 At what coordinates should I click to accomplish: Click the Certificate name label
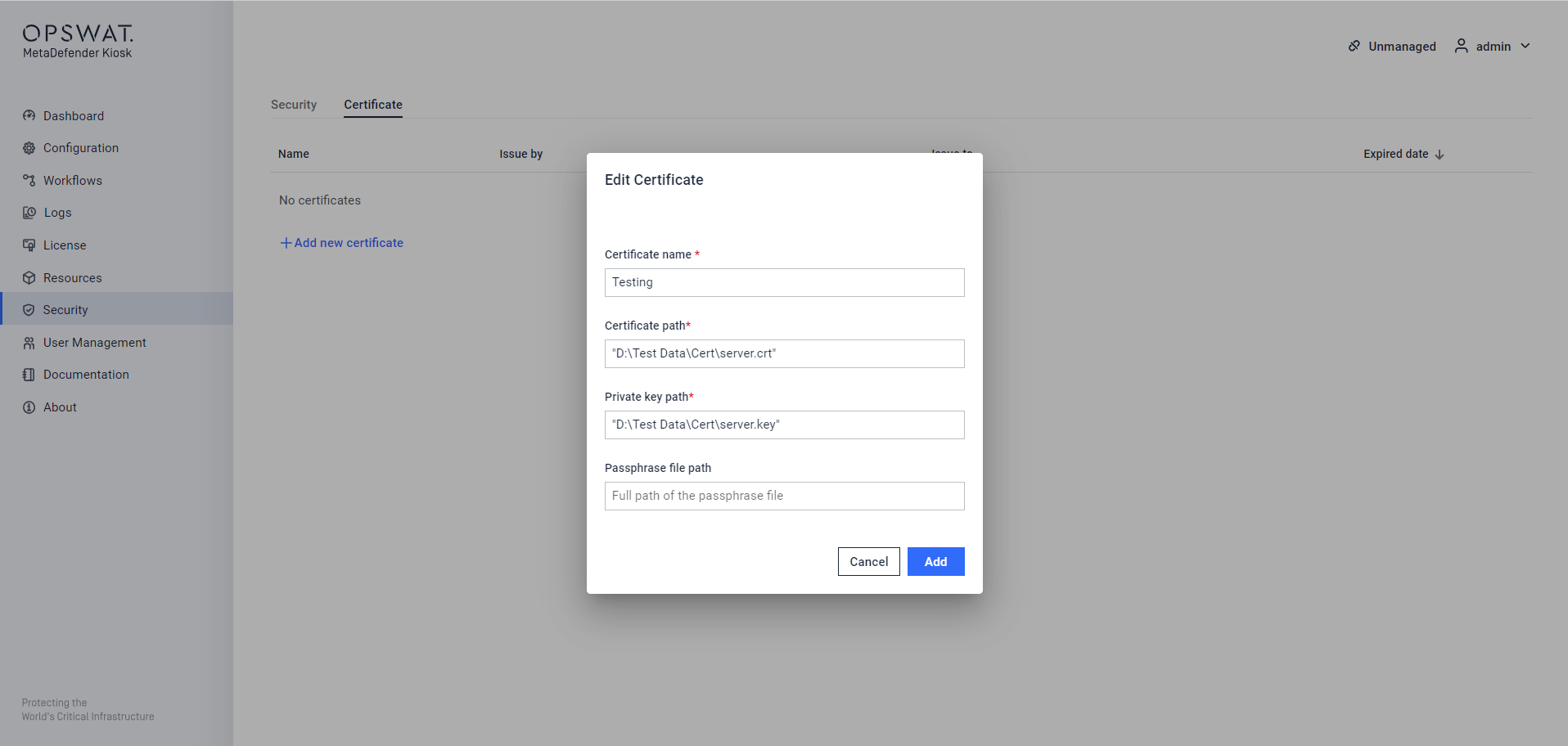tap(648, 254)
